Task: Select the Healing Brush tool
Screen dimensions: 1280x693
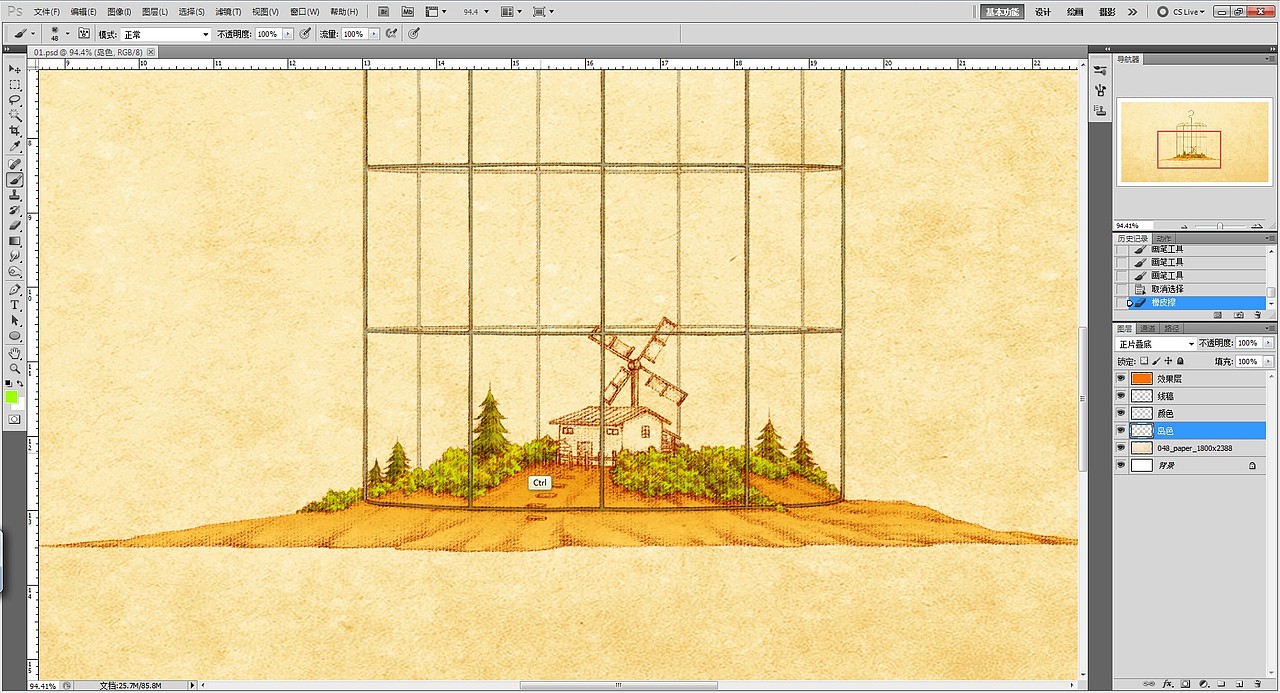Action: [x=15, y=165]
